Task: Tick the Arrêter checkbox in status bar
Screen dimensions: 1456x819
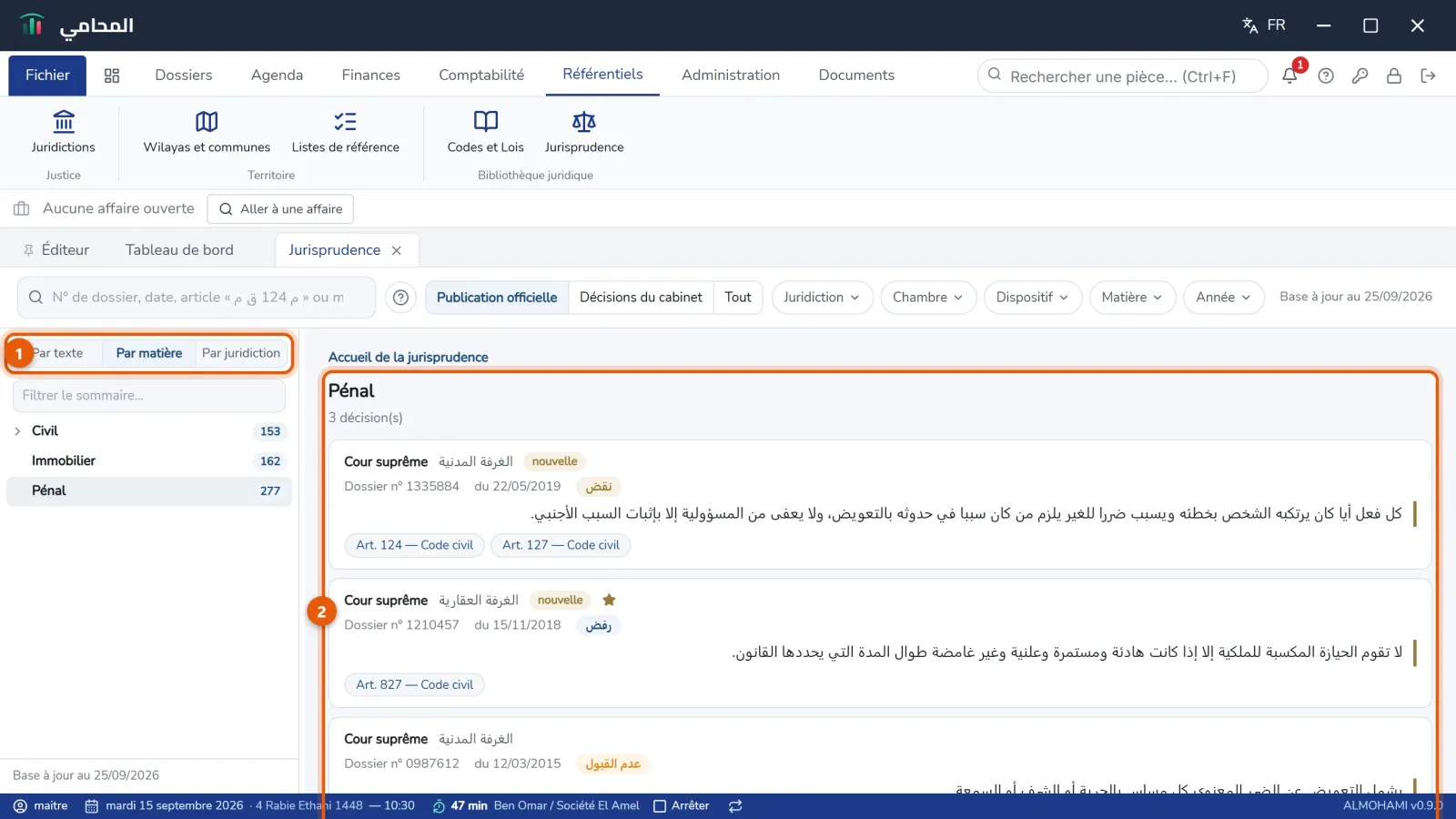Action: tap(660, 805)
